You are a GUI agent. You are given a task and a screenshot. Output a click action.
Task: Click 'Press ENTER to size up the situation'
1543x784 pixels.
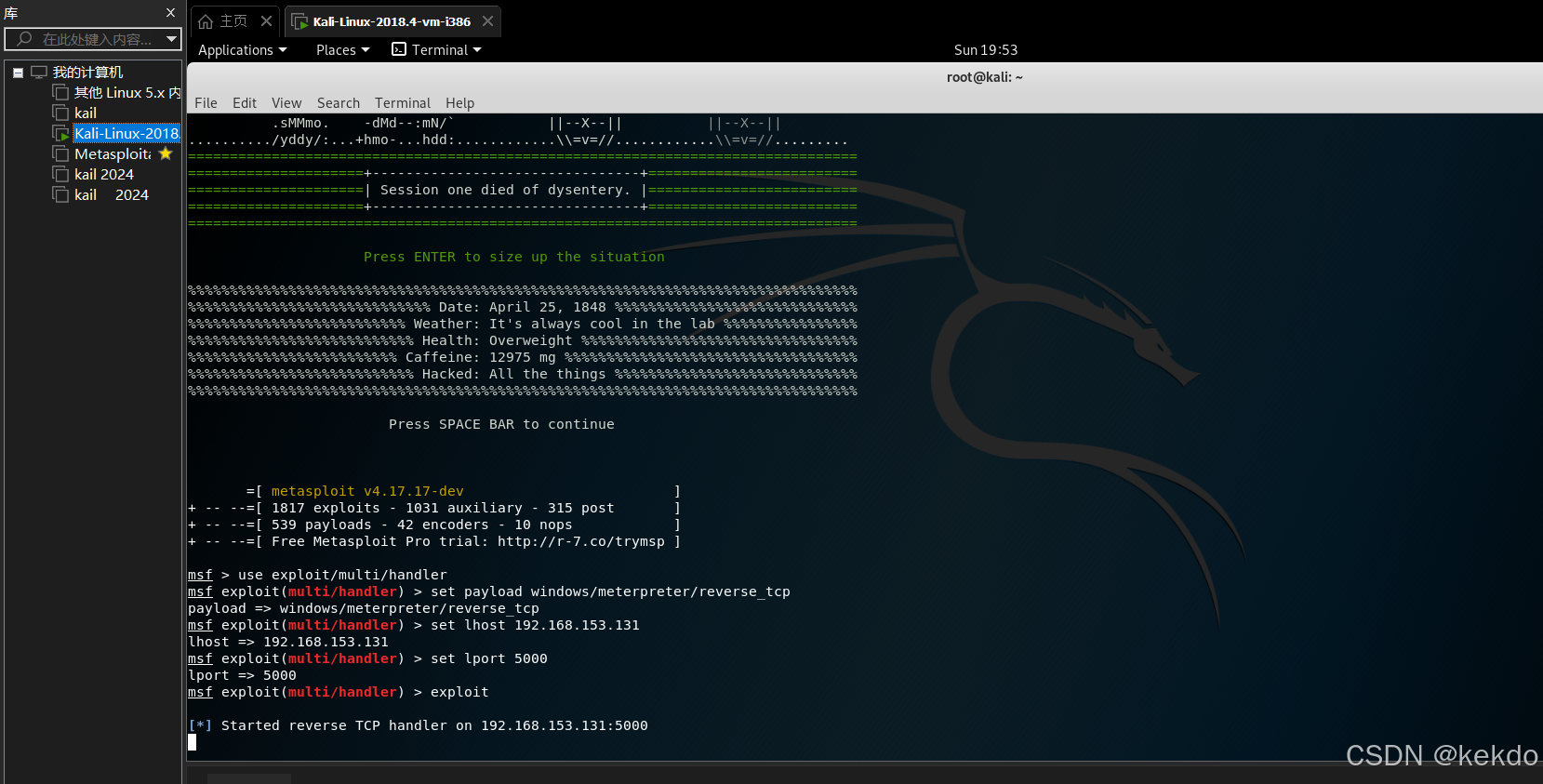[514, 257]
